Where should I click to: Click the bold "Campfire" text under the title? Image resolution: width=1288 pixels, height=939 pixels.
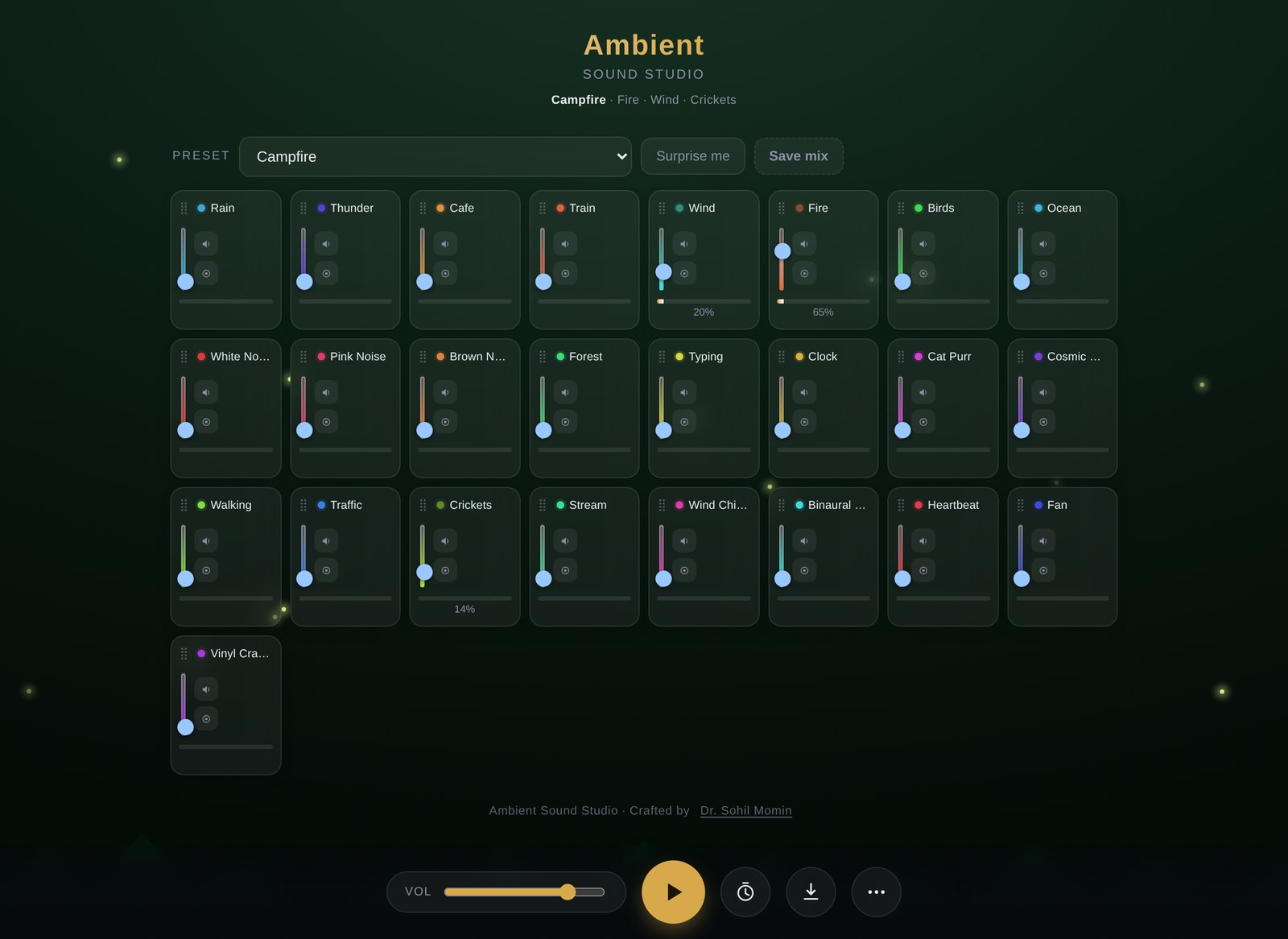(579, 100)
